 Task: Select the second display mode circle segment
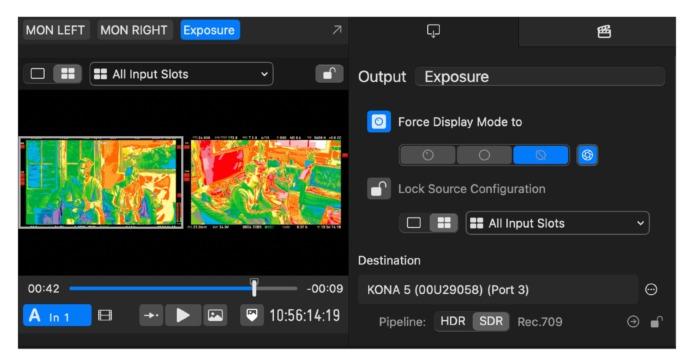coord(484,155)
